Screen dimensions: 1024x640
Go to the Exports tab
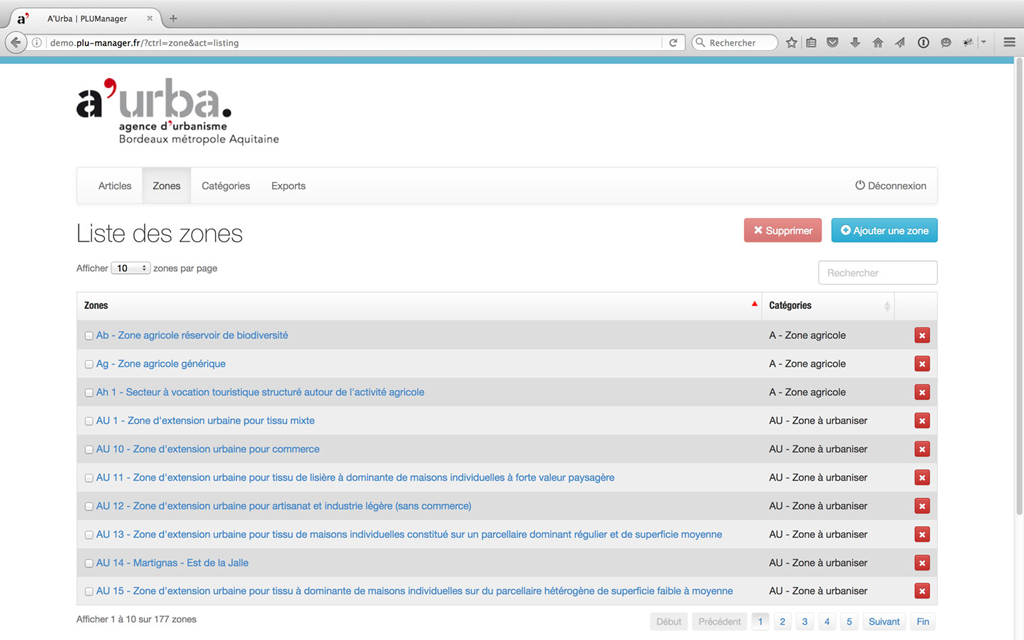coord(289,186)
